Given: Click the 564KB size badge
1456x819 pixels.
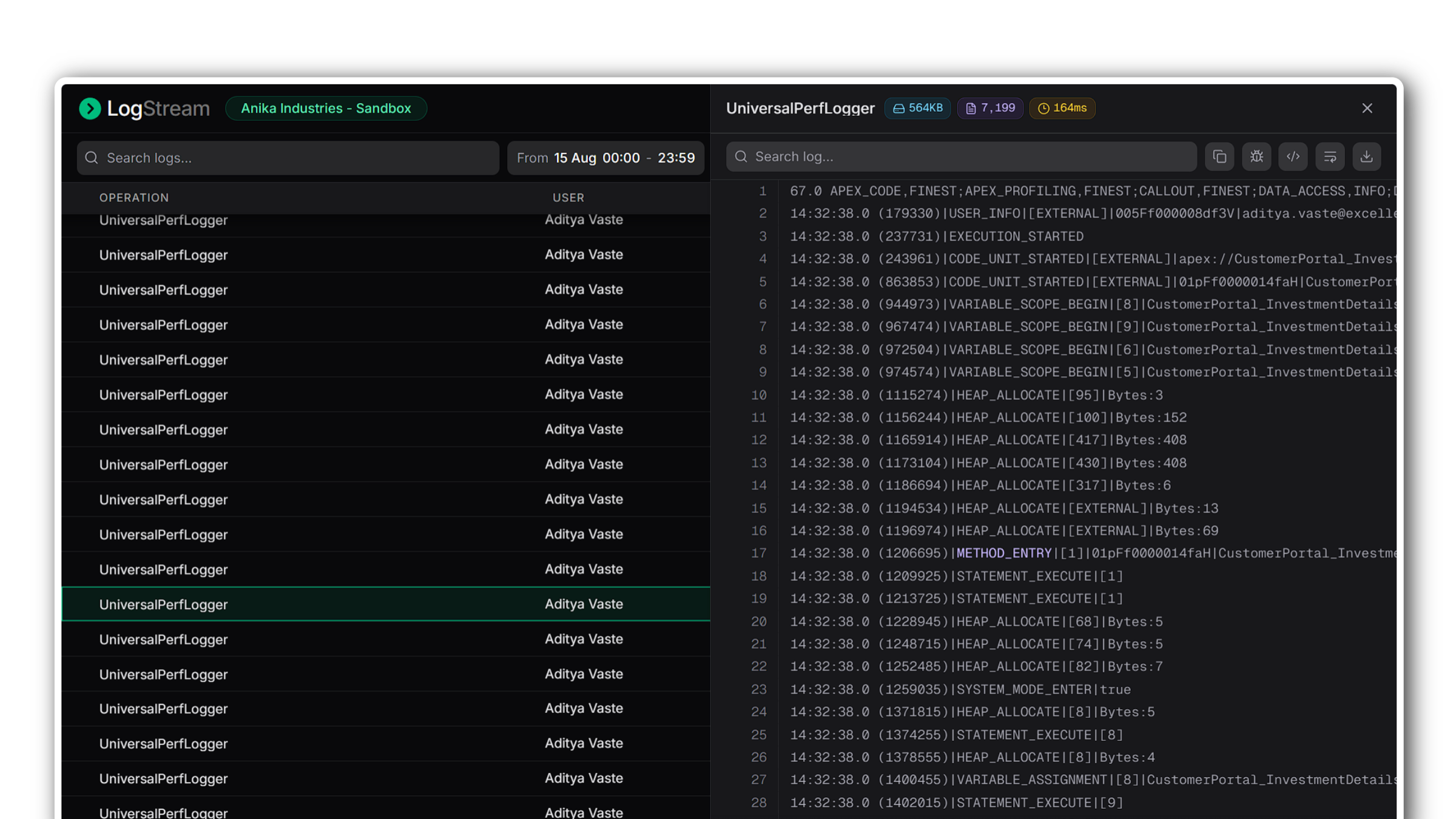Looking at the screenshot, I should [x=917, y=108].
